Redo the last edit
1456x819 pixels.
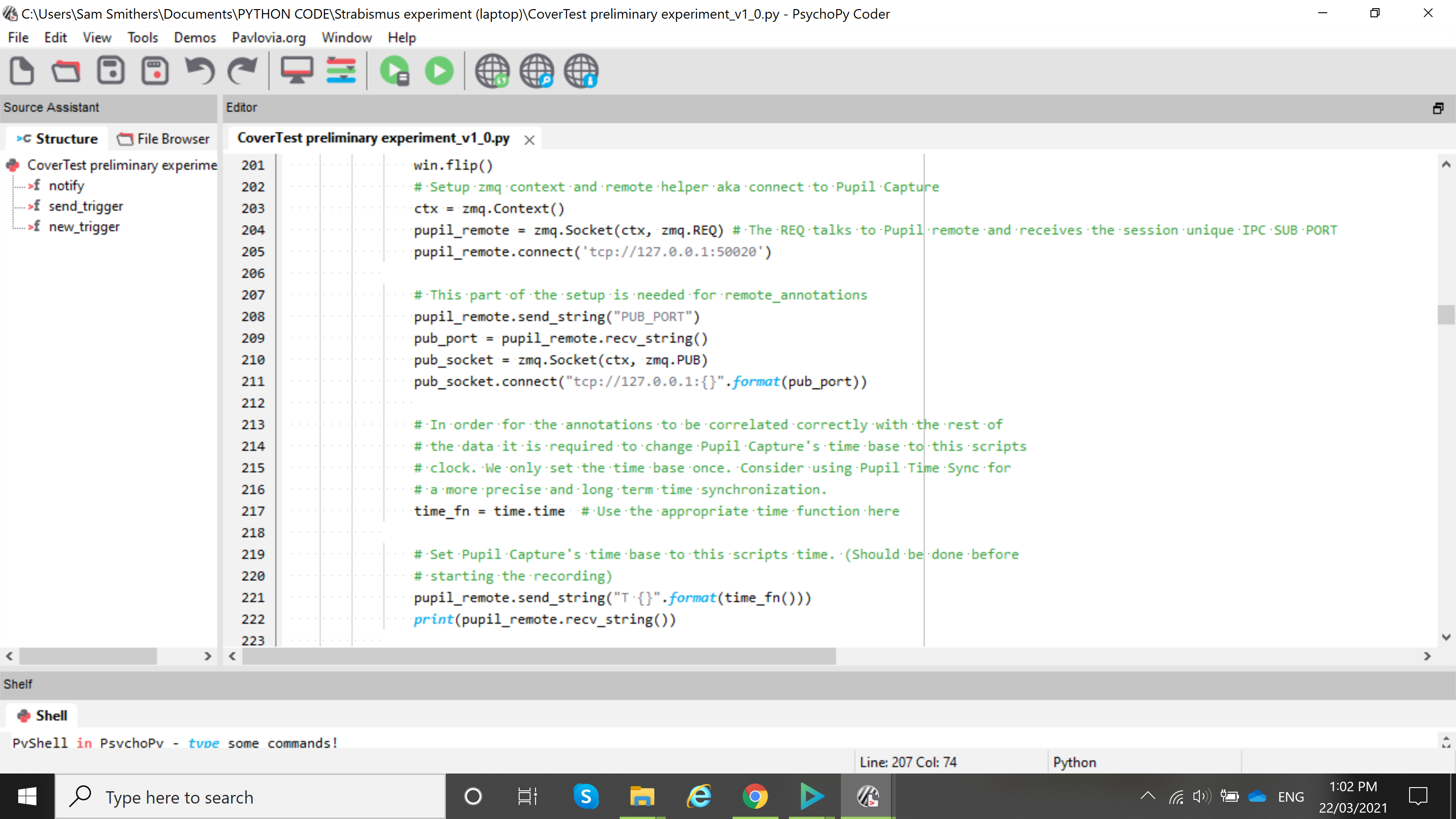(243, 71)
